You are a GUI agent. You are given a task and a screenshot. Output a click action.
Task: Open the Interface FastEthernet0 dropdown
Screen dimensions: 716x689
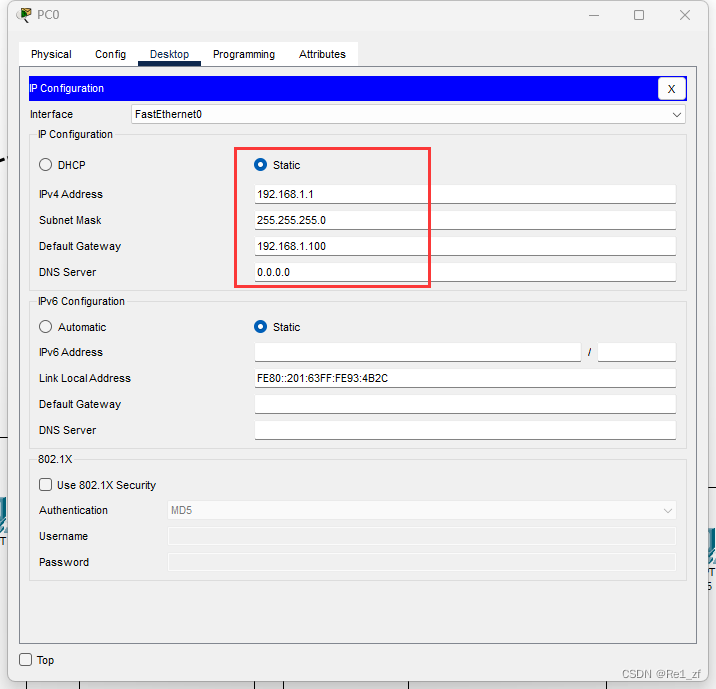point(408,114)
